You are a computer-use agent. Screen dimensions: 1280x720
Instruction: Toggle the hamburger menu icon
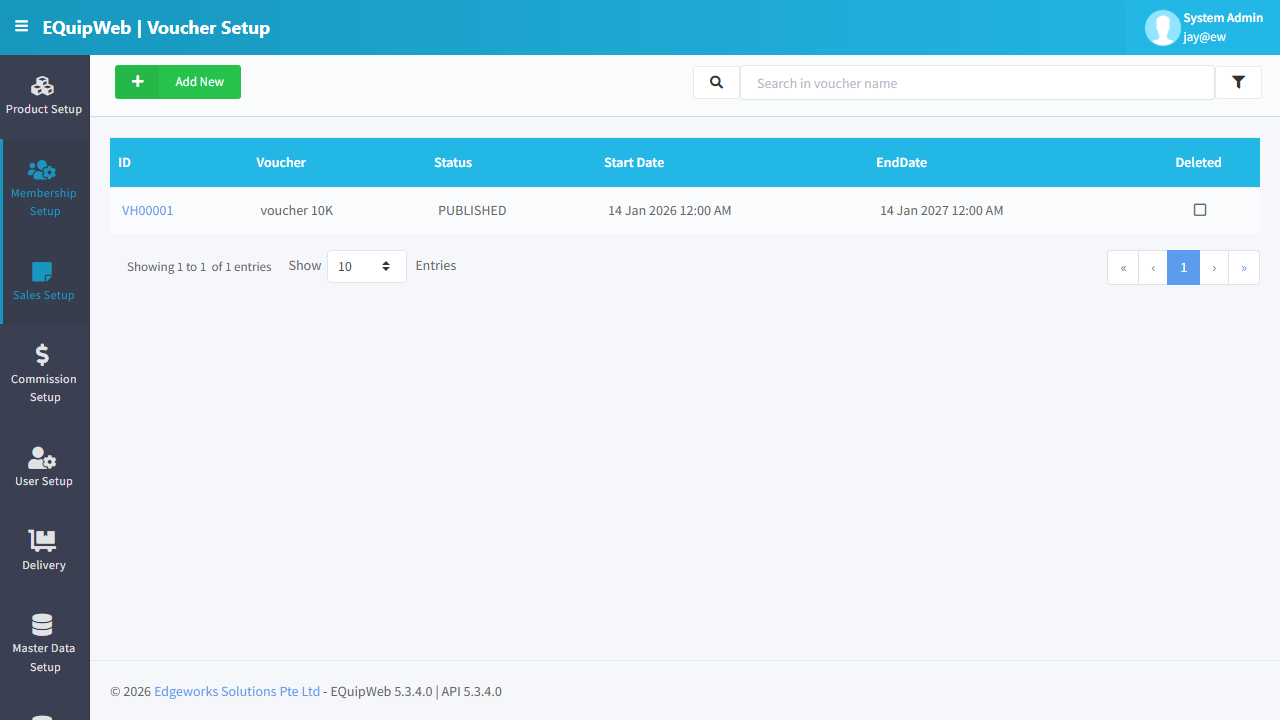[21, 27]
